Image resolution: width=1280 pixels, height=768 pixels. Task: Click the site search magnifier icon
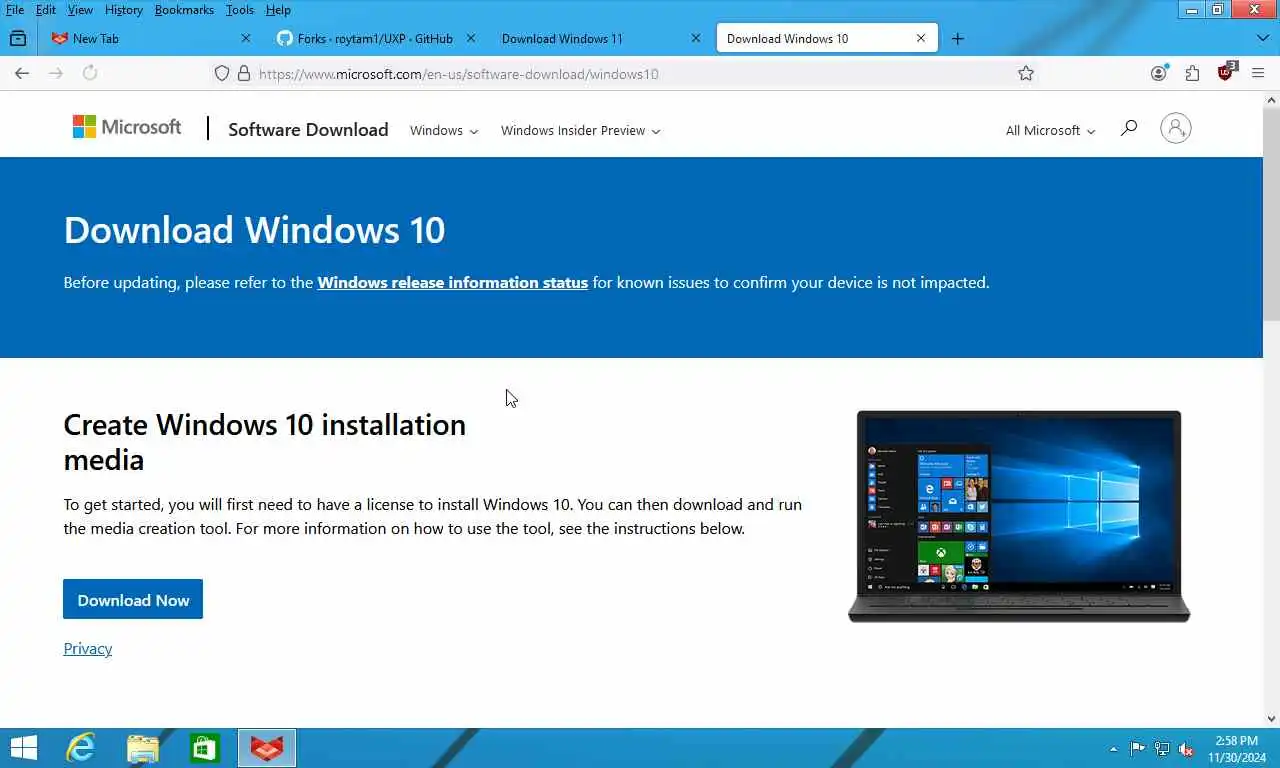click(x=1129, y=128)
